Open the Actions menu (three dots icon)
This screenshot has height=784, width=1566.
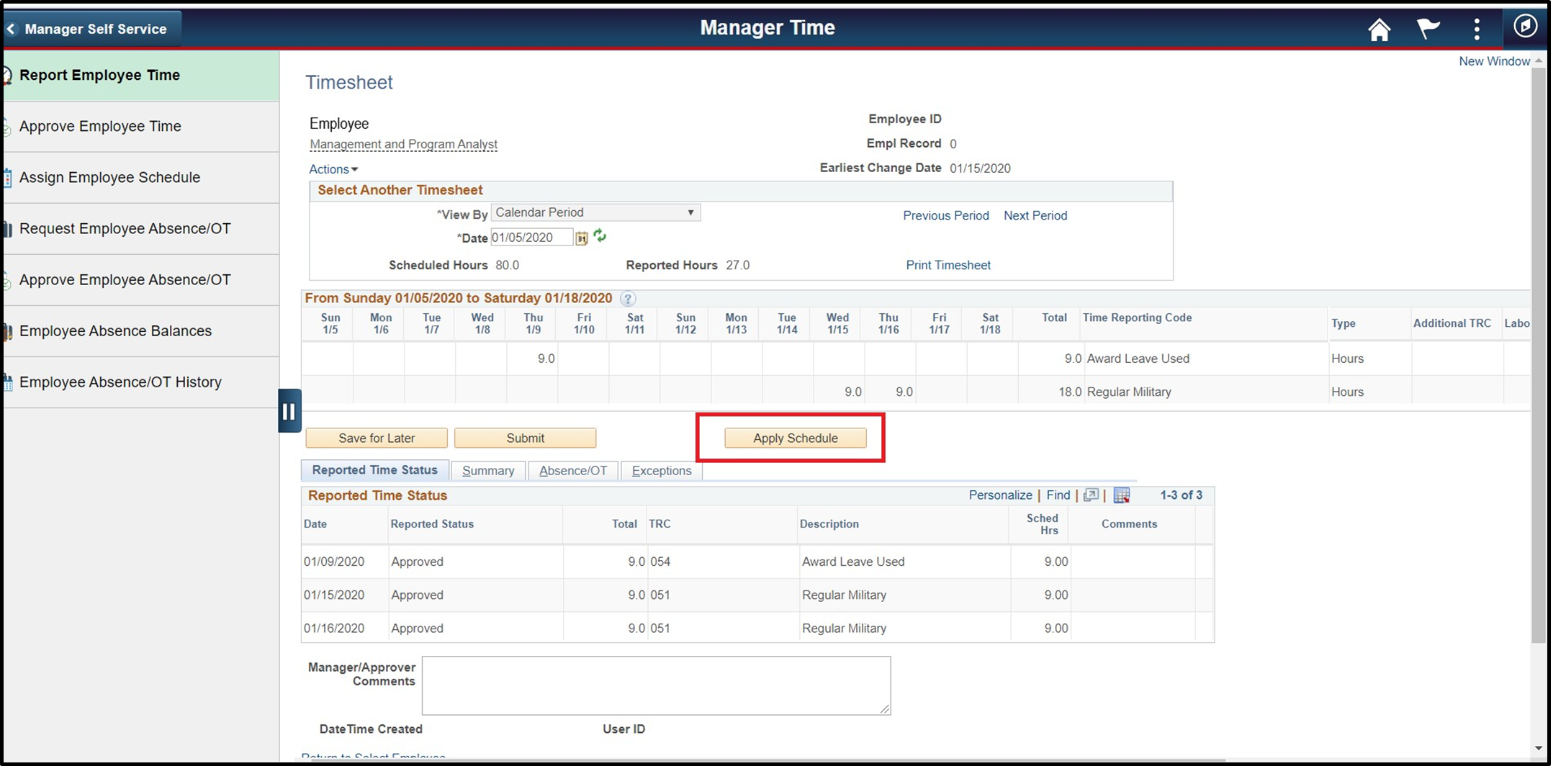pyautogui.click(x=1477, y=28)
